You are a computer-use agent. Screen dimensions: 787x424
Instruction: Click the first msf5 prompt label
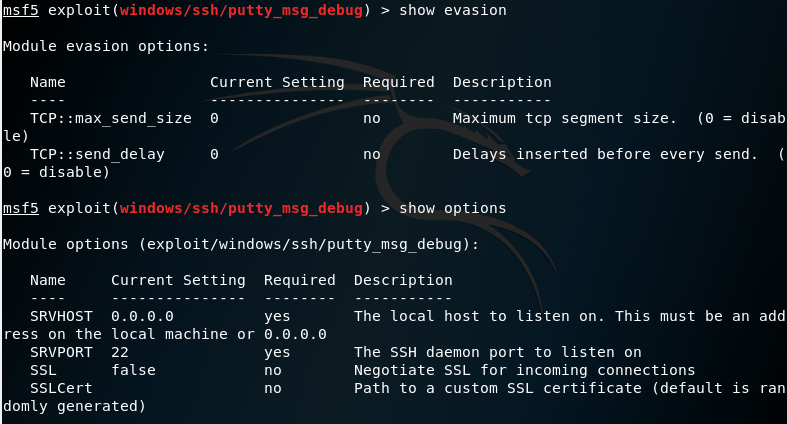21,11
